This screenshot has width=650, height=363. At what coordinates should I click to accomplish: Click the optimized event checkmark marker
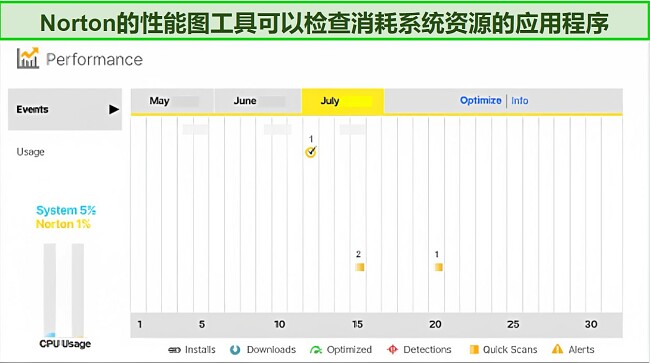coord(311,152)
